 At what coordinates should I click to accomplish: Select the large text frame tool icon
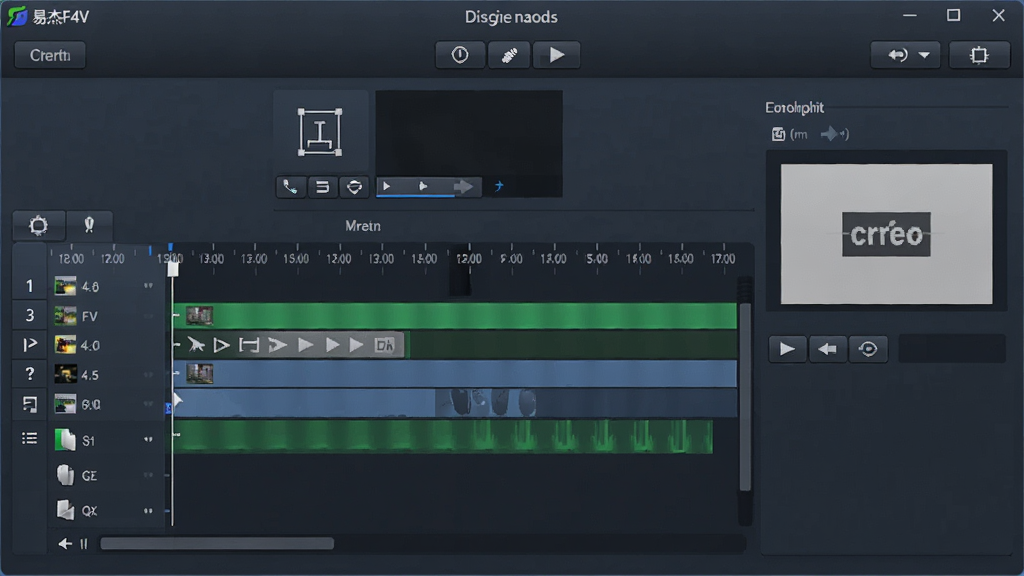tap(320, 132)
